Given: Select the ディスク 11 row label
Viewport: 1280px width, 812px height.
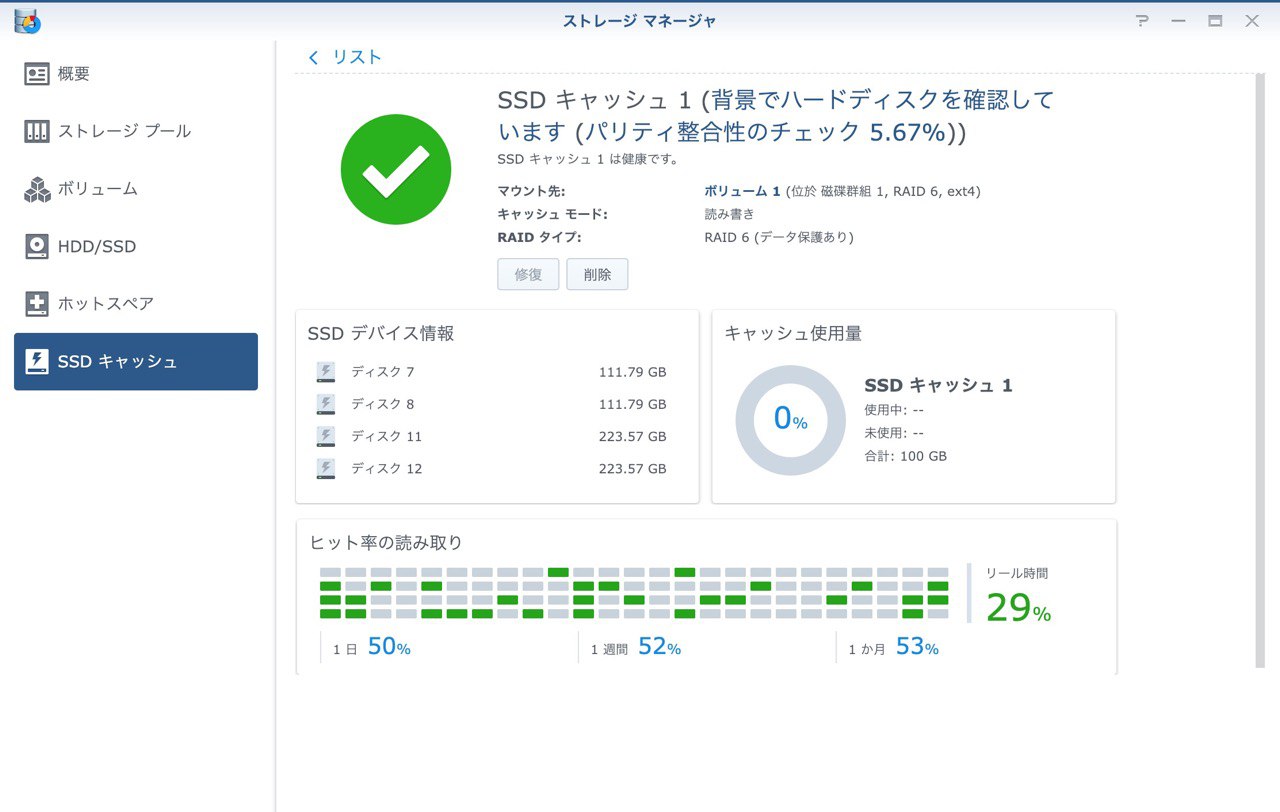Looking at the screenshot, I should click(x=386, y=436).
